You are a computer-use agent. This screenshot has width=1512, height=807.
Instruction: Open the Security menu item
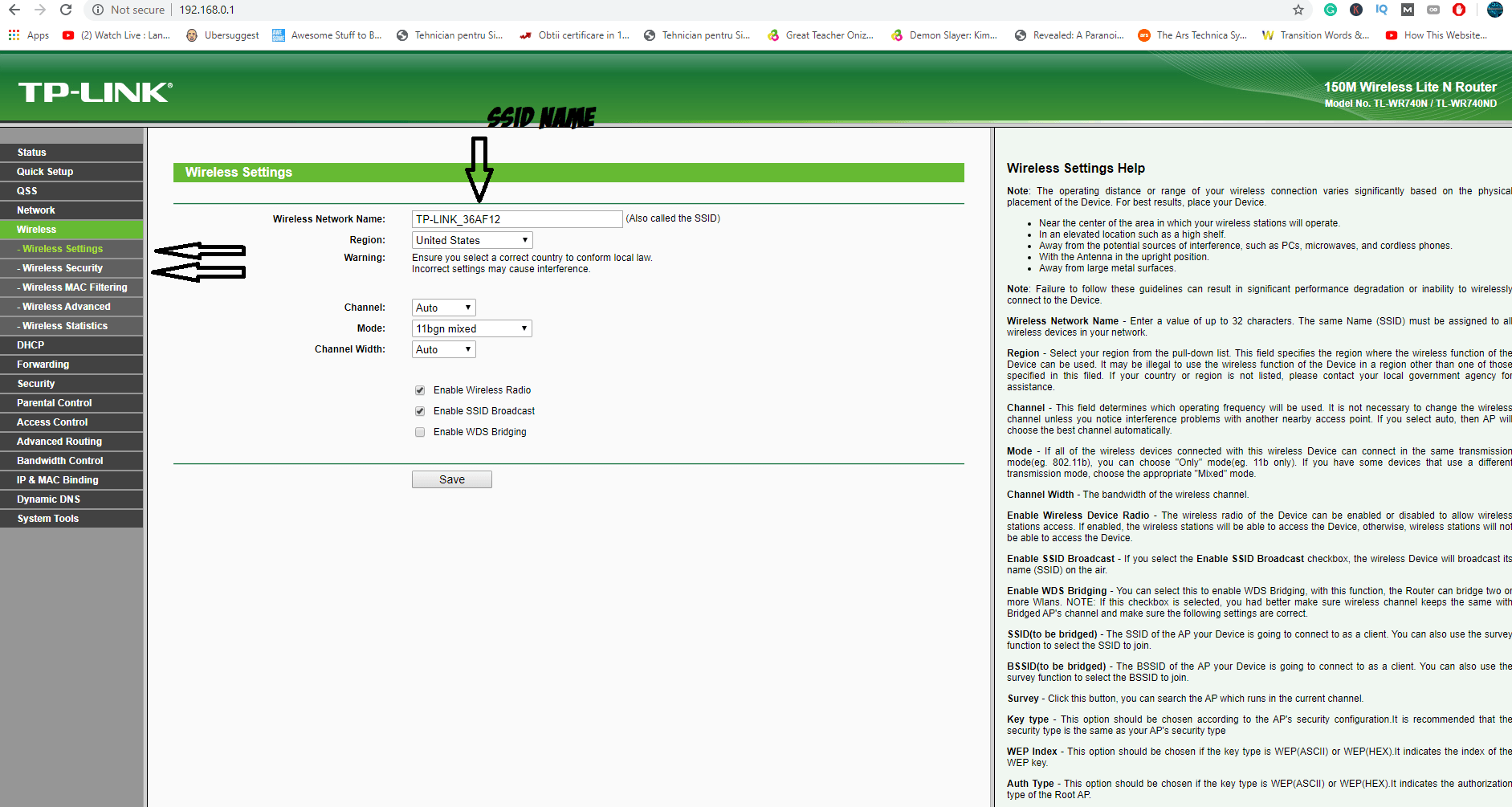pos(71,384)
